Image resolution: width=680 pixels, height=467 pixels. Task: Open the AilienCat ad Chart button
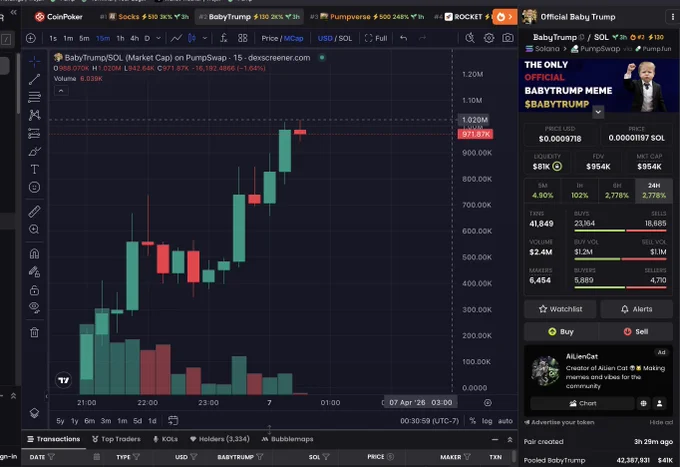click(582, 403)
